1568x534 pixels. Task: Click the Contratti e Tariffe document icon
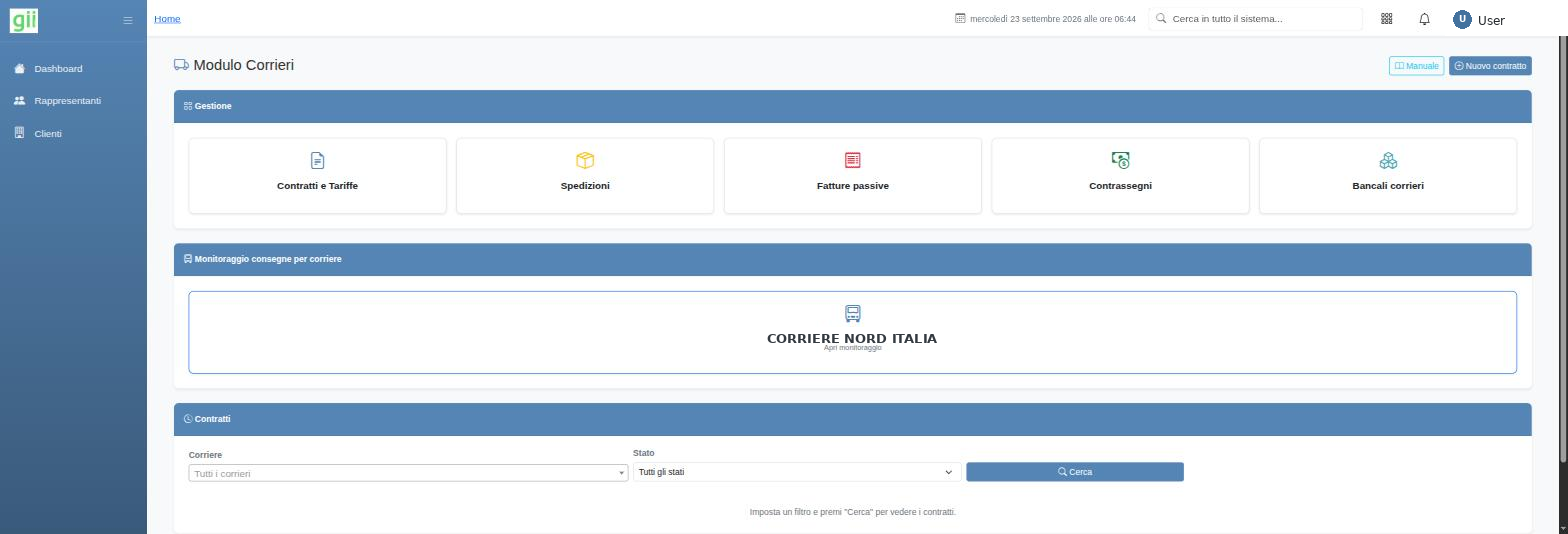317,160
